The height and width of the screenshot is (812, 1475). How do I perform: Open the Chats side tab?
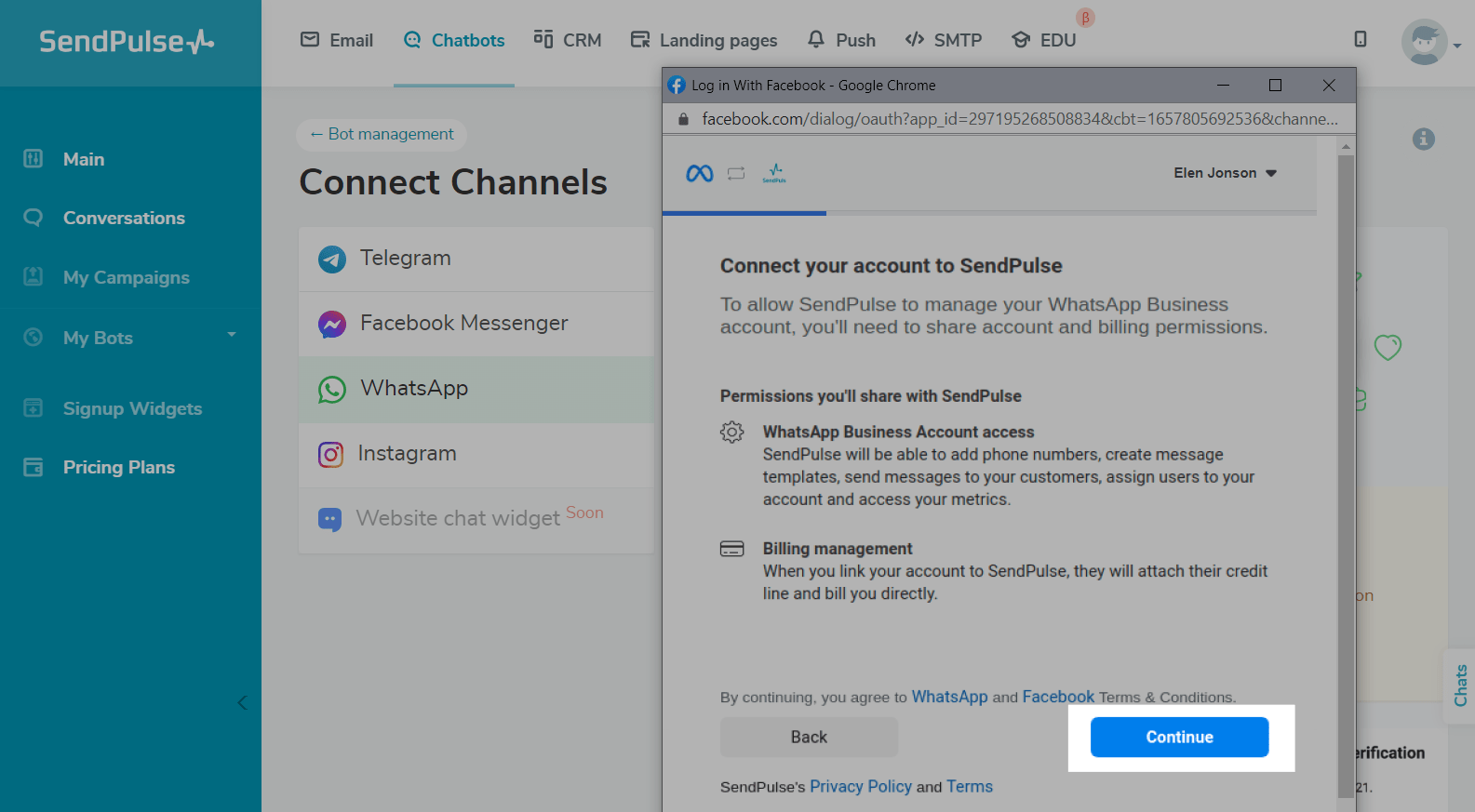pyautogui.click(x=1460, y=685)
